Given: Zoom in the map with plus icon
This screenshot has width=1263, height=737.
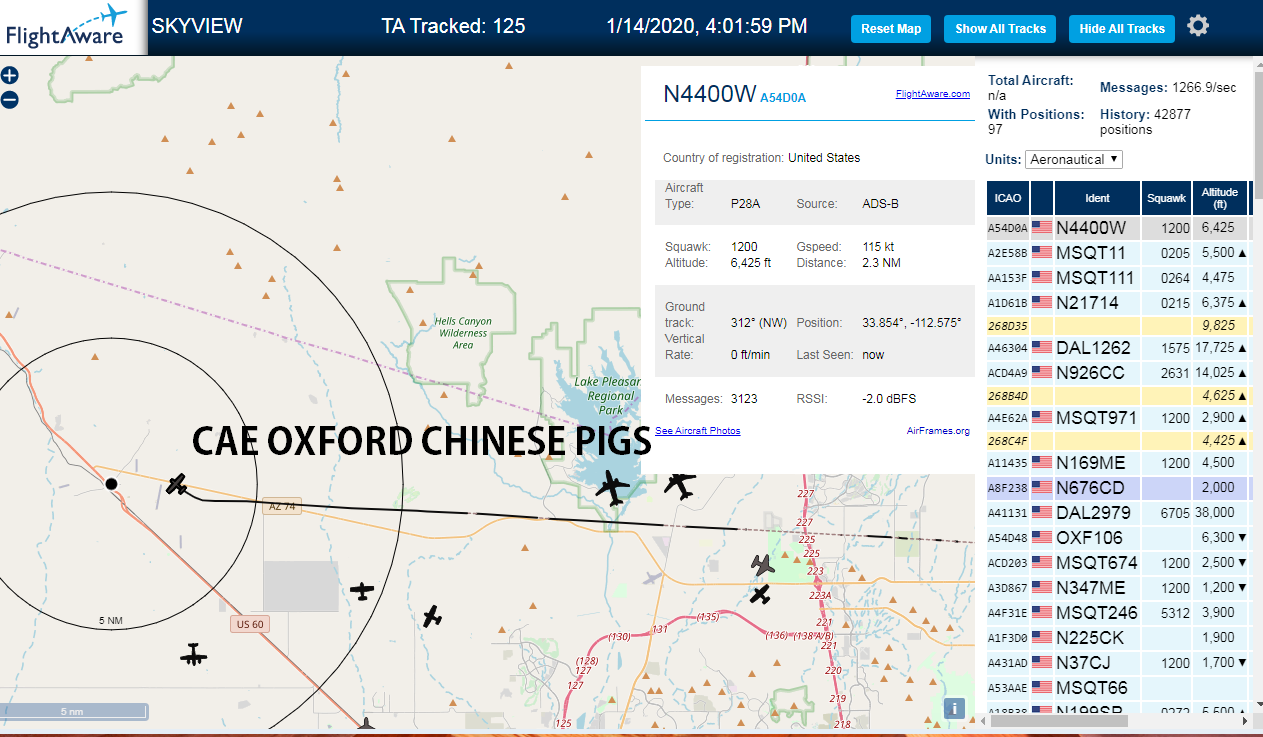Looking at the screenshot, I should [10, 75].
